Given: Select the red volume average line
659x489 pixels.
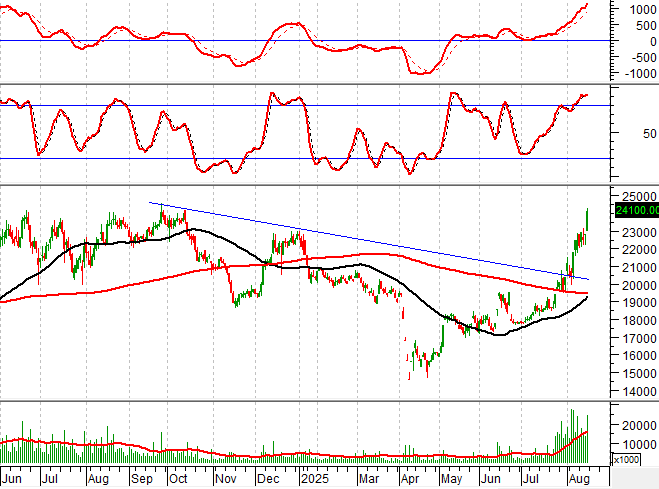Looking at the screenshot, I should pyautogui.click(x=300, y=455).
